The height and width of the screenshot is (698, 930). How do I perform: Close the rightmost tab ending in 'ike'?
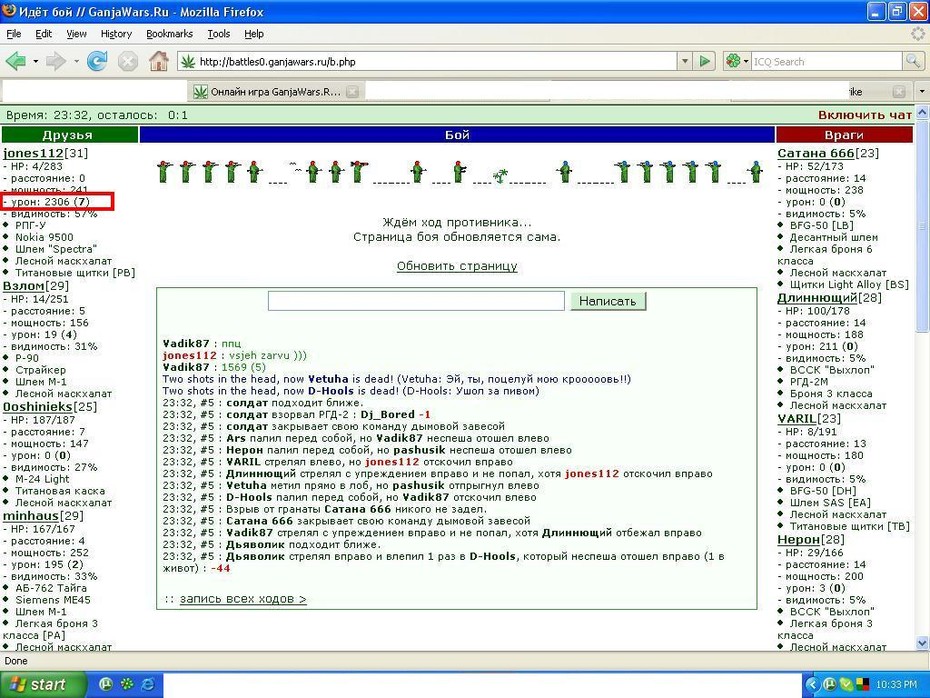[899, 91]
